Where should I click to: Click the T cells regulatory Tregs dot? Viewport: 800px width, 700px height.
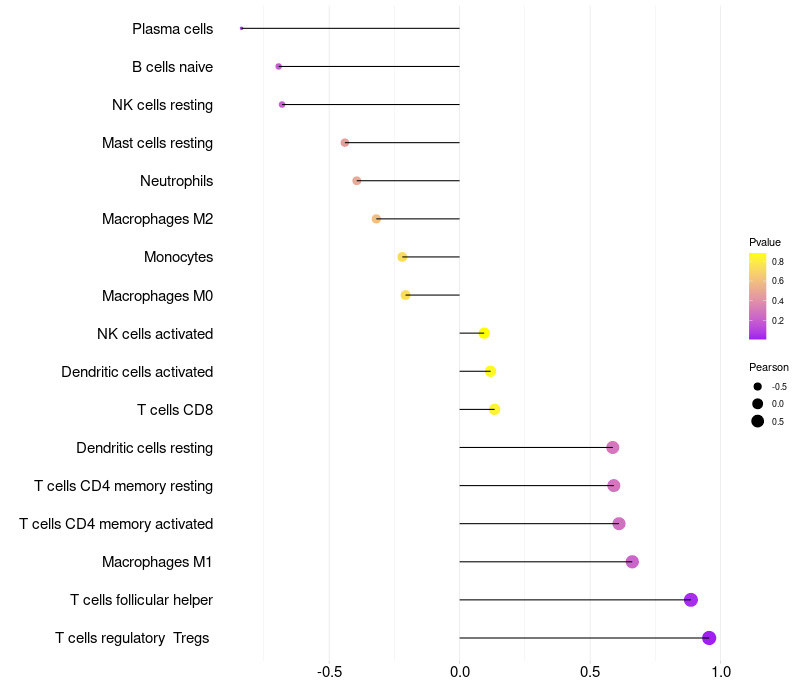709,638
